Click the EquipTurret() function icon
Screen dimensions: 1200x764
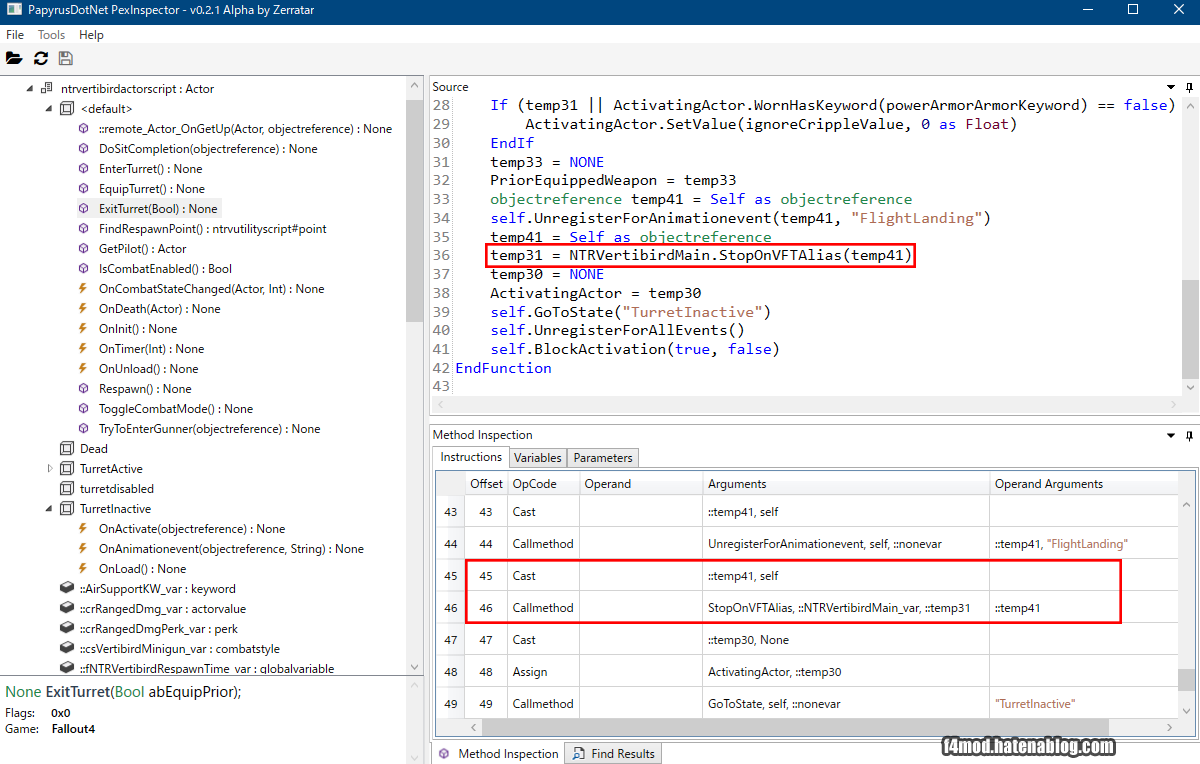point(85,189)
